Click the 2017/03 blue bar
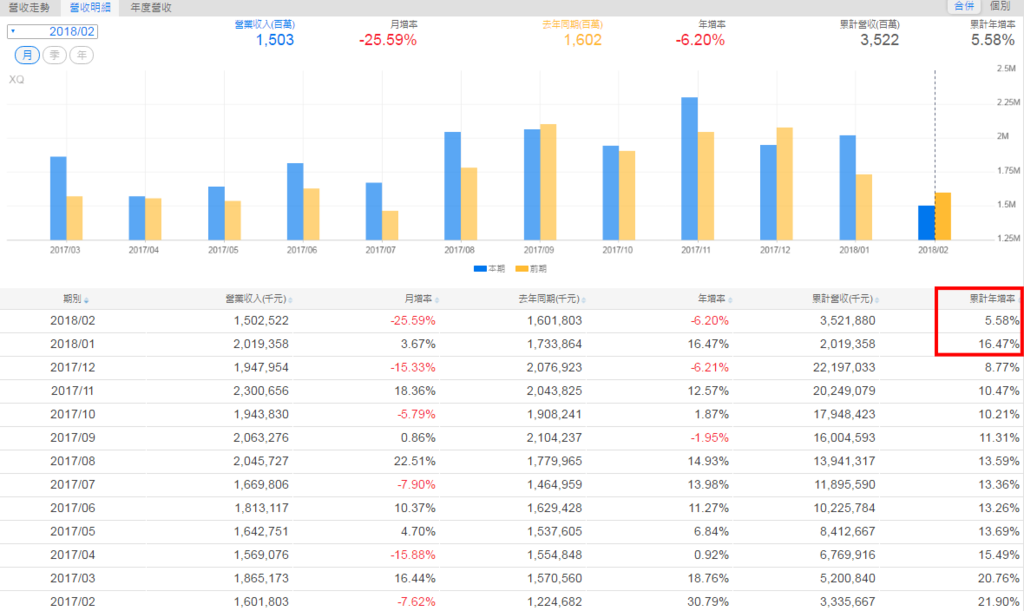This screenshot has width=1024, height=611. (x=58, y=198)
